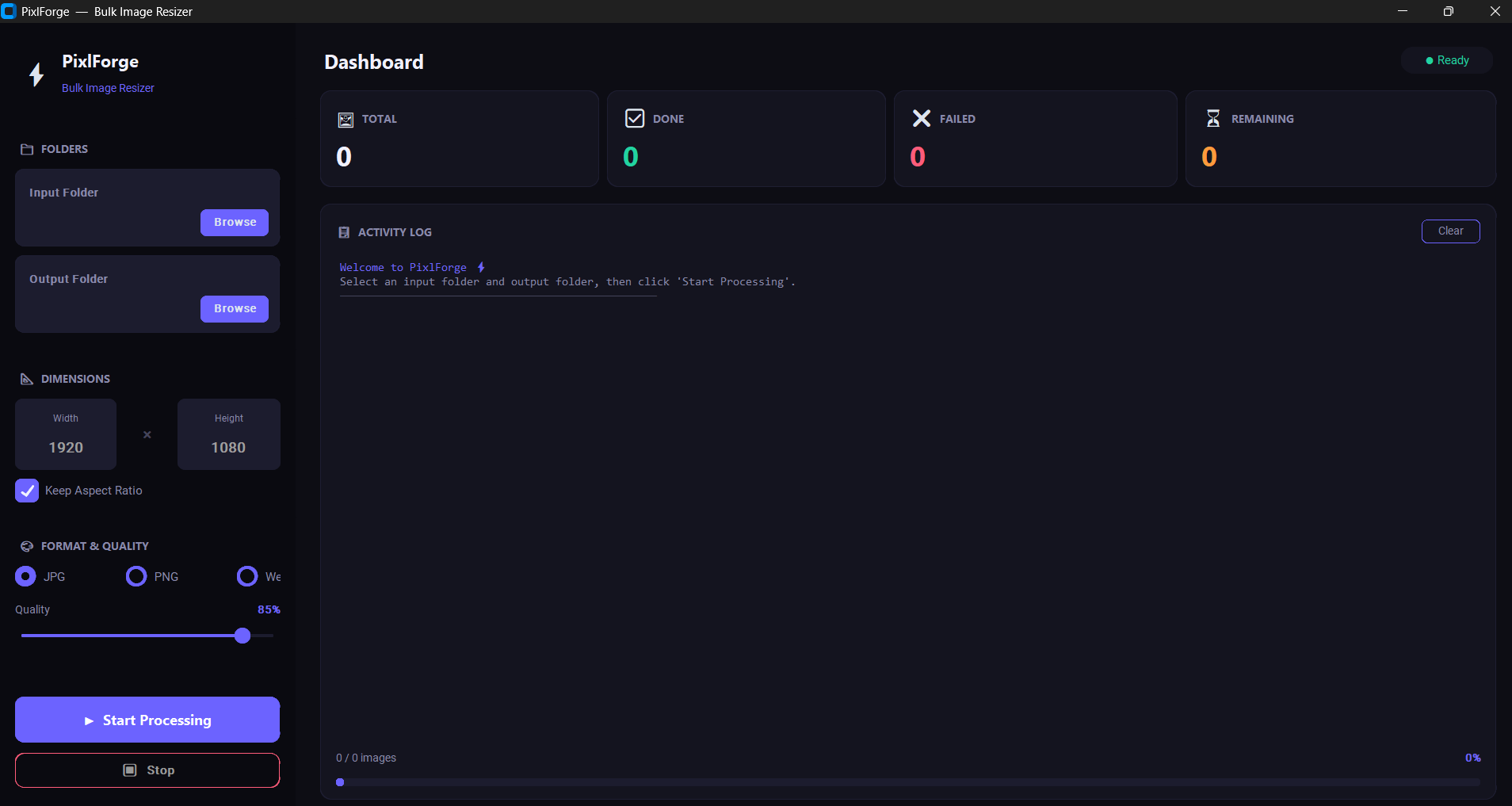Click the Remaining hourglass icon

1213,118
